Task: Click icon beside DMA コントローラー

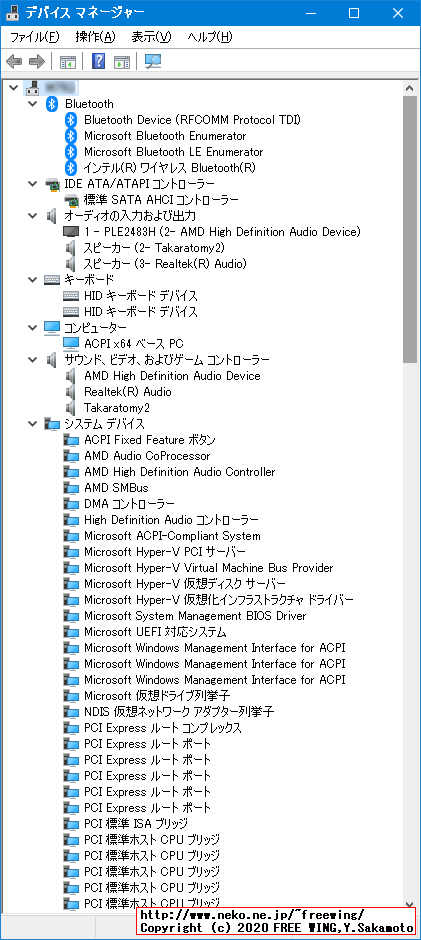Action: pos(71,504)
